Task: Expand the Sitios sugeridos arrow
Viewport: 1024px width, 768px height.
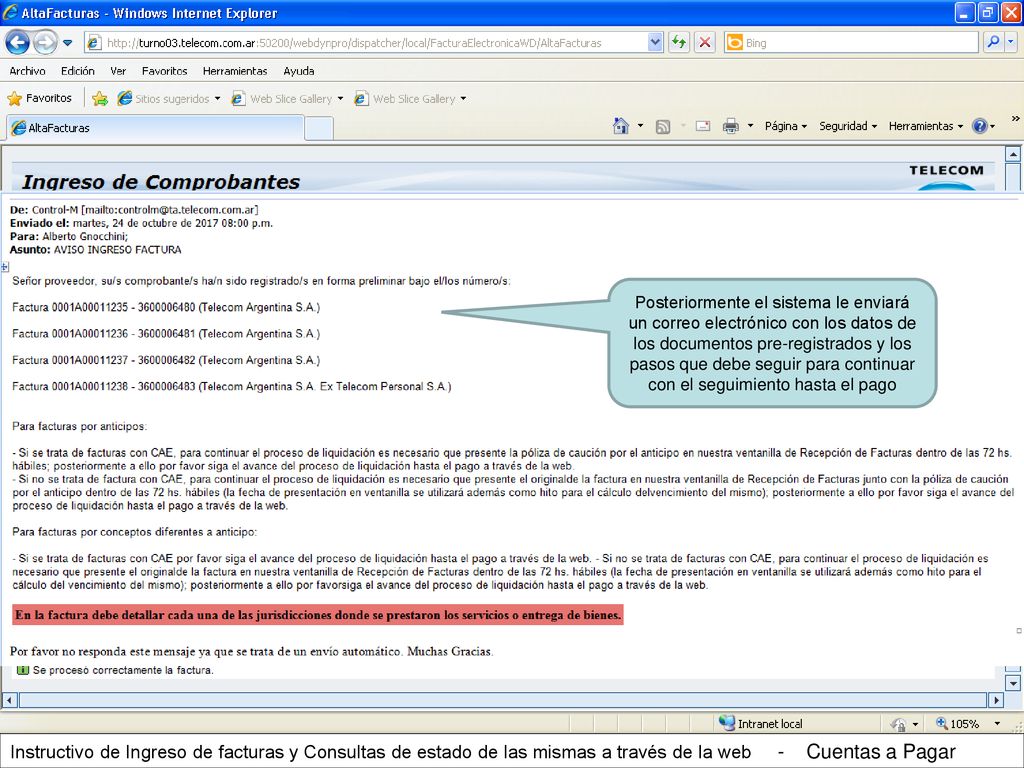Action: 217,99
